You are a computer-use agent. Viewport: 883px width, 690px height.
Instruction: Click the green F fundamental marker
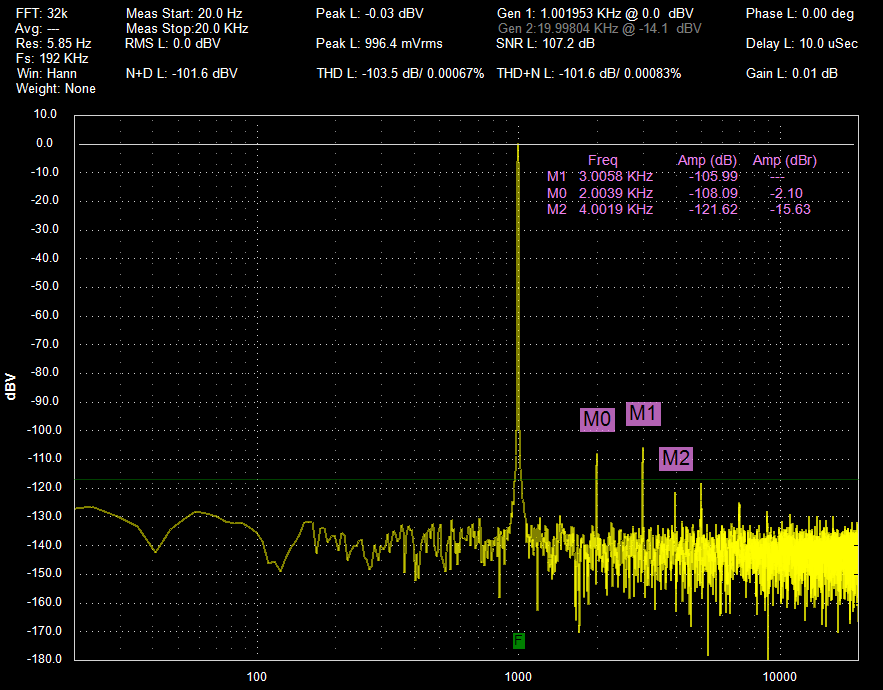(519, 640)
